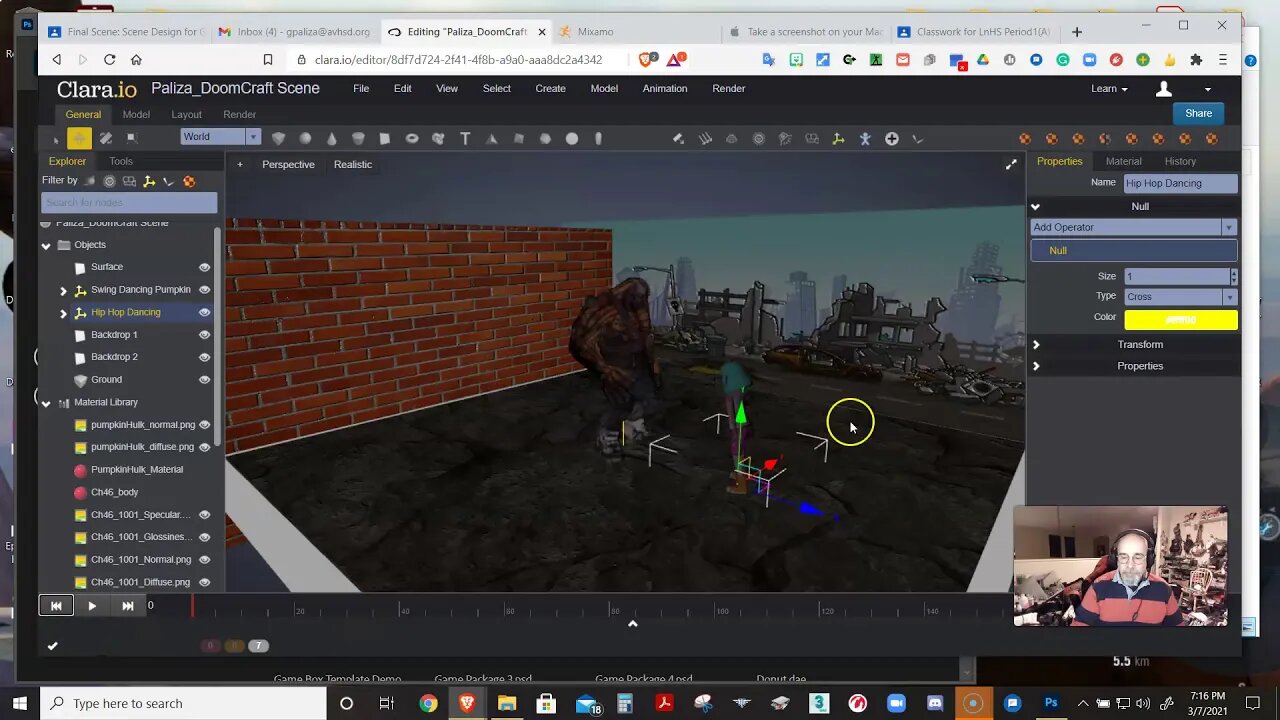Open Brave browser extensions puzzle icon
The image size is (1280, 720).
(1196, 60)
